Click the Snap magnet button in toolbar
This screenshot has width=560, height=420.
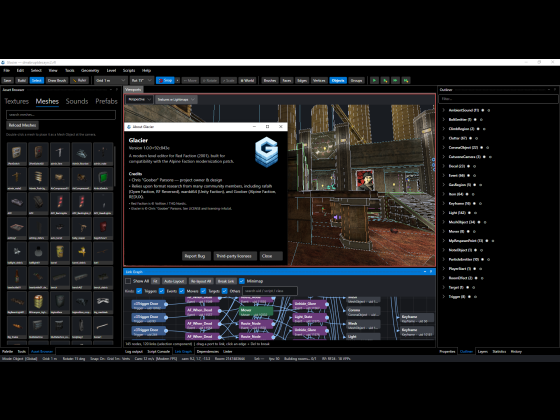[x=165, y=80]
